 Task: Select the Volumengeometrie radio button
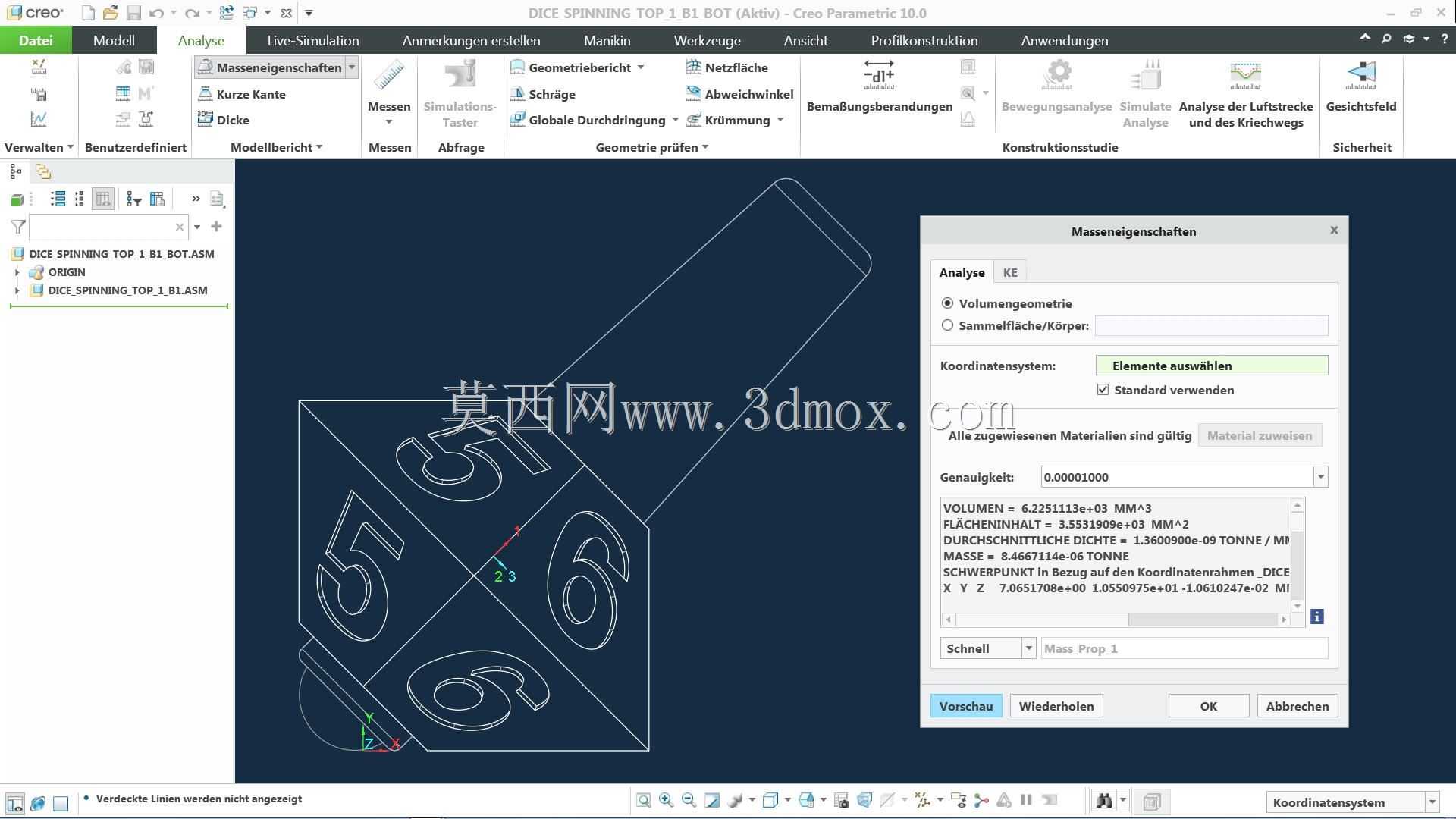coord(947,303)
